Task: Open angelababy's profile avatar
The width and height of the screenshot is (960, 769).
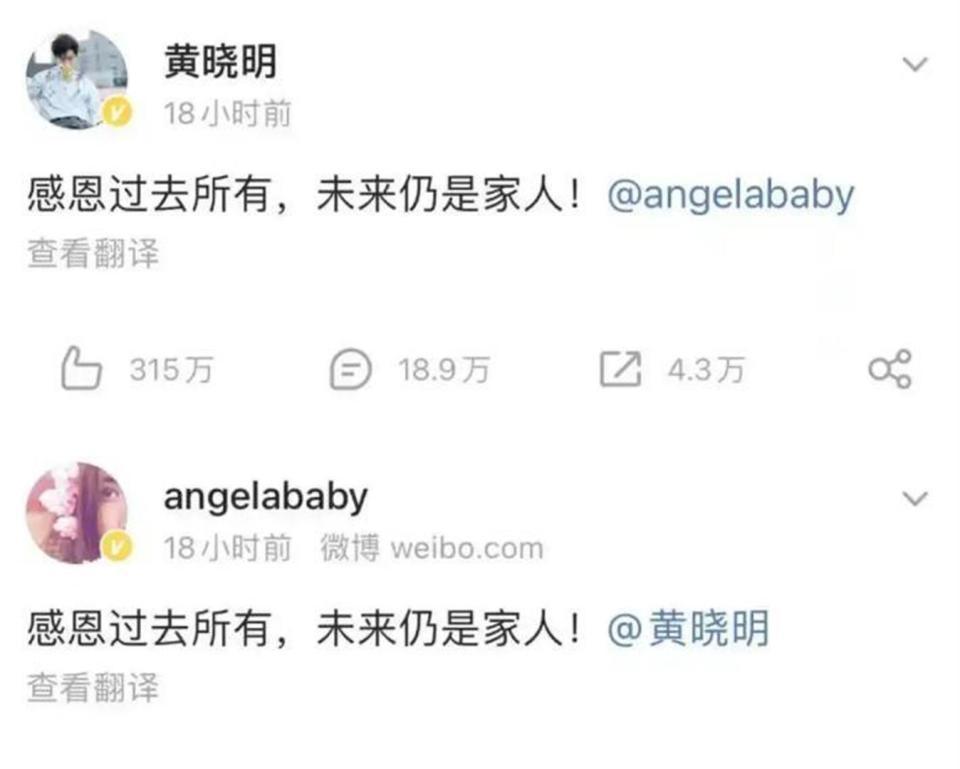Action: tap(77, 513)
